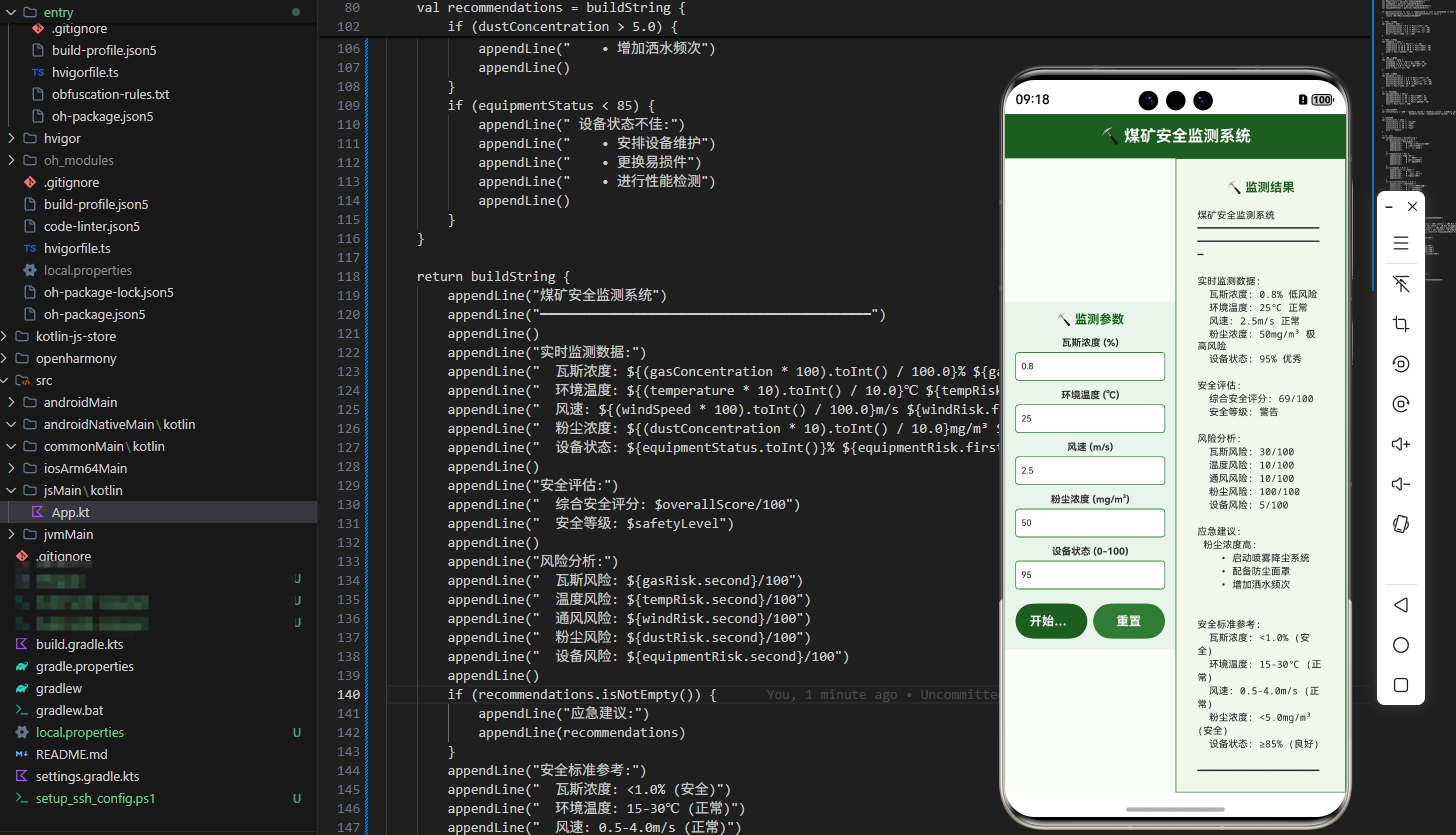Click the 环境温度 input showing 25
Screen dimensions: 1456x835
point(1090,418)
